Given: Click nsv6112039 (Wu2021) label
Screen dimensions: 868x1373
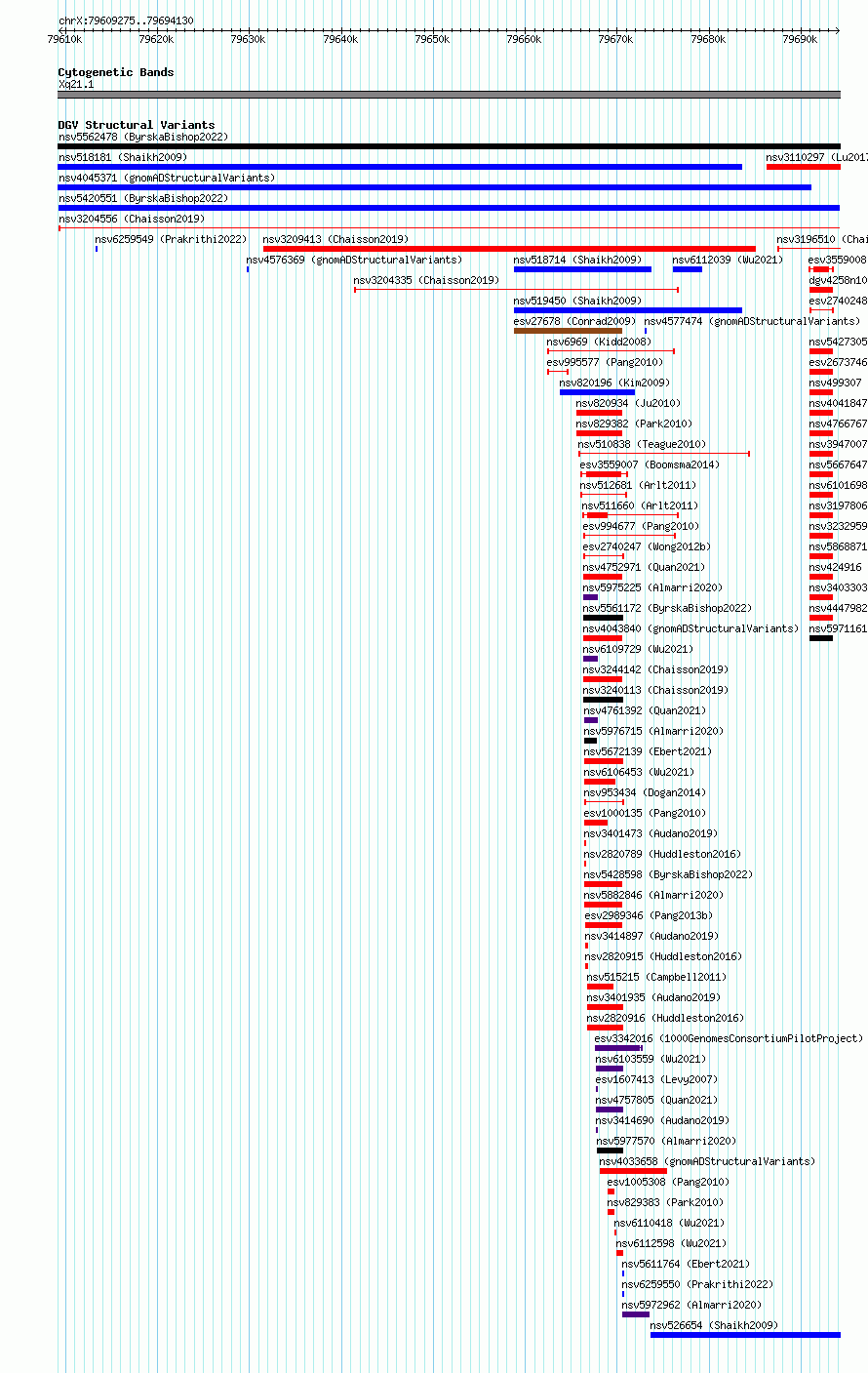Looking at the screenshot, I should point(728,260).
